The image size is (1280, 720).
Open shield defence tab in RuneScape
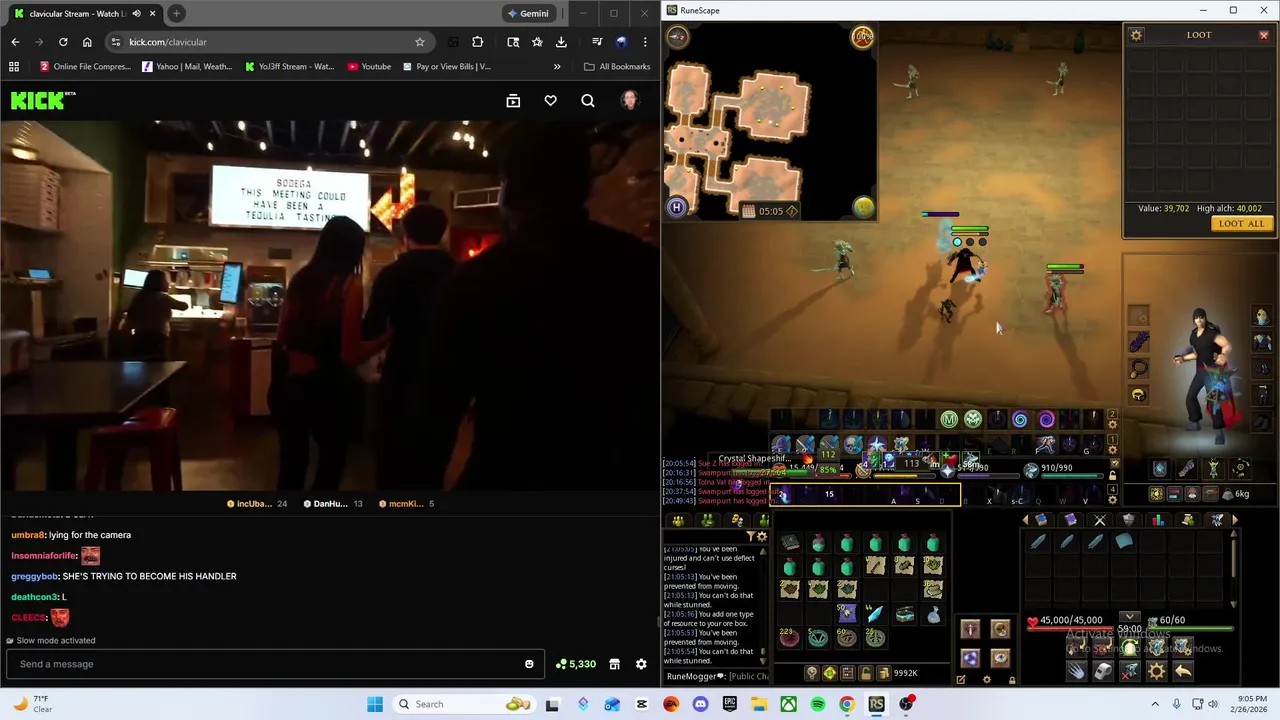point(1128,520)
